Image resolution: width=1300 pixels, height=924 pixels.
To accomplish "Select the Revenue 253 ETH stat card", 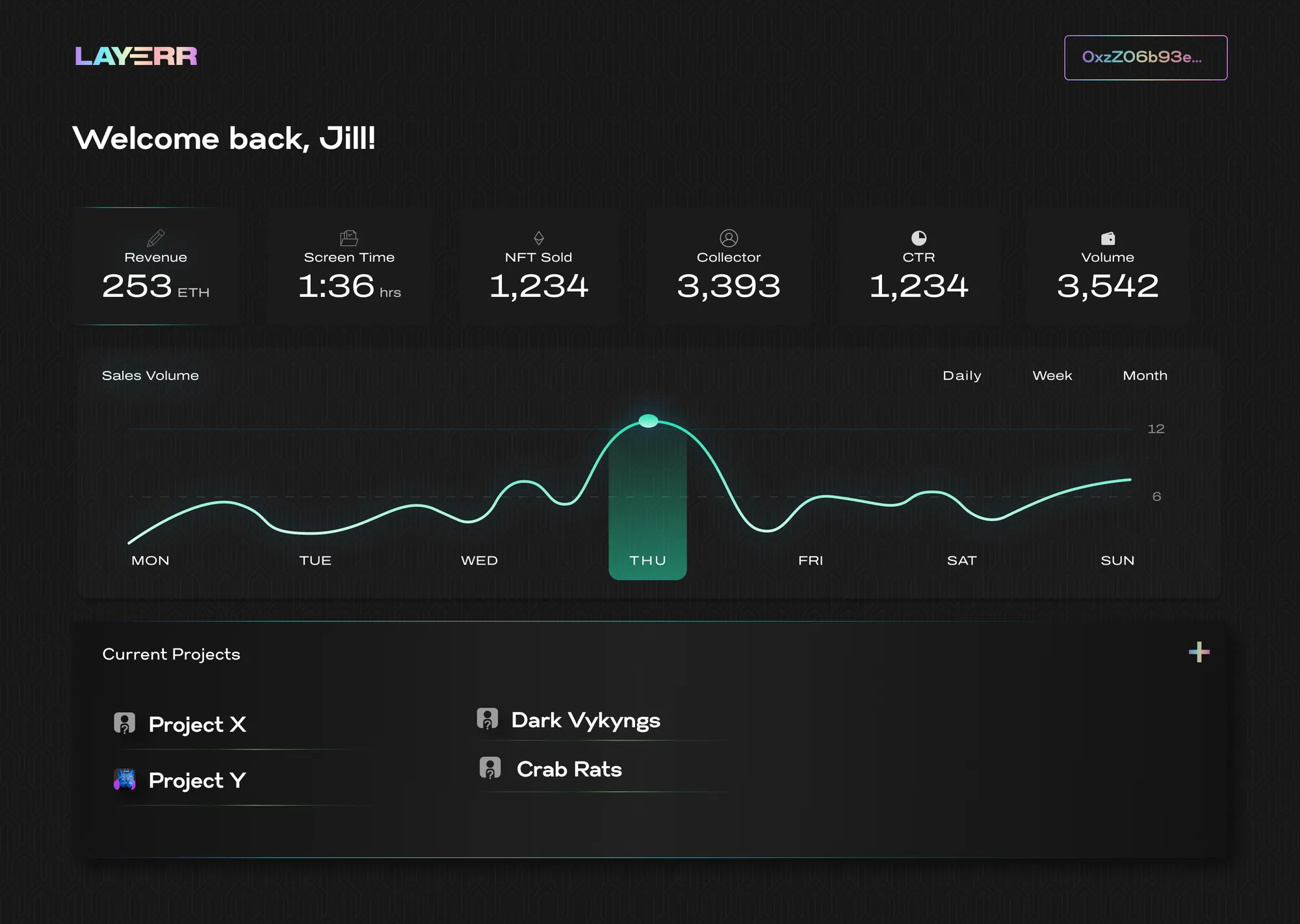I will coord(157,266).
